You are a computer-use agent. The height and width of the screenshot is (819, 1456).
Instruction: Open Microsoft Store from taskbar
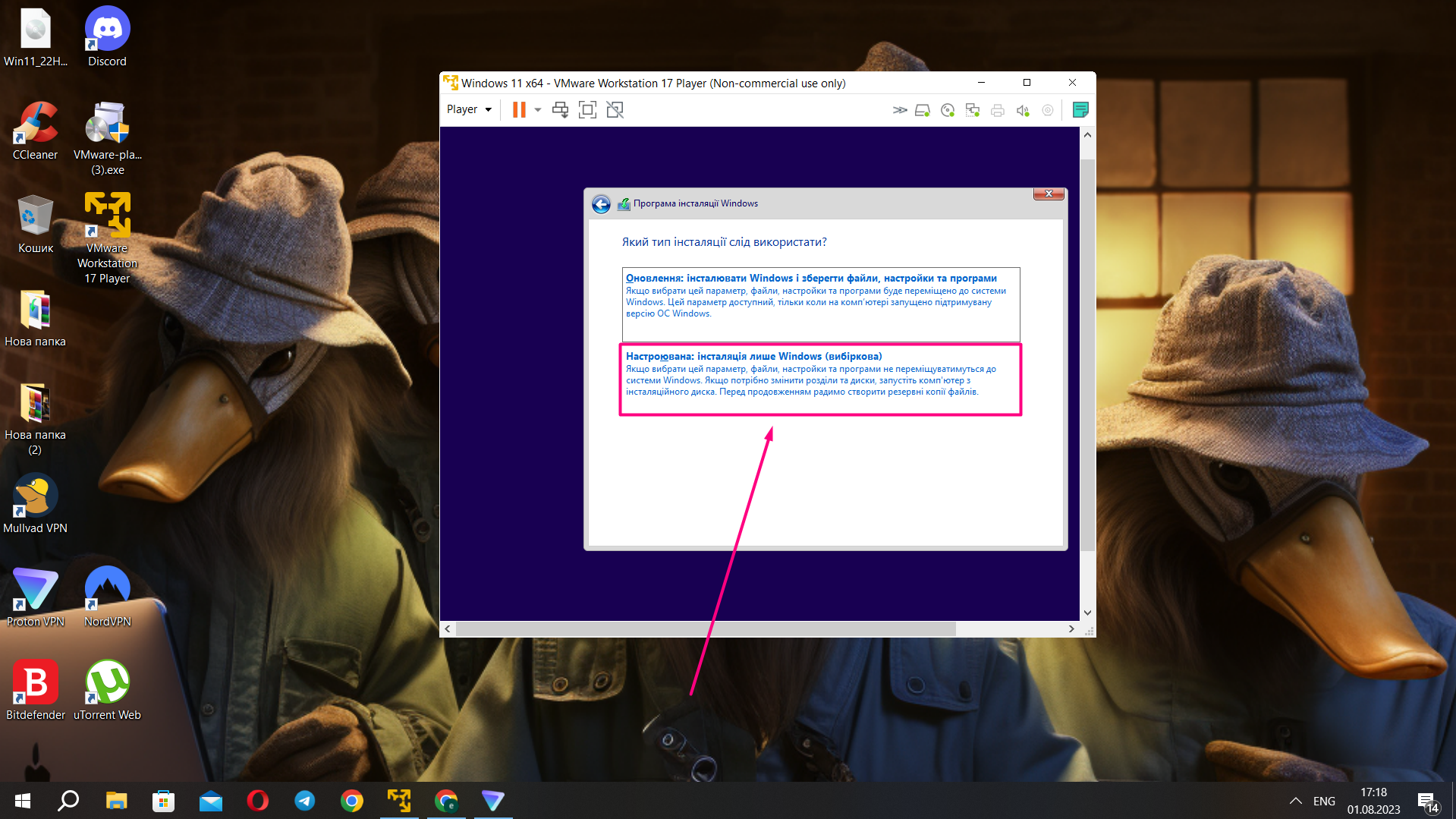click(163, 801)
